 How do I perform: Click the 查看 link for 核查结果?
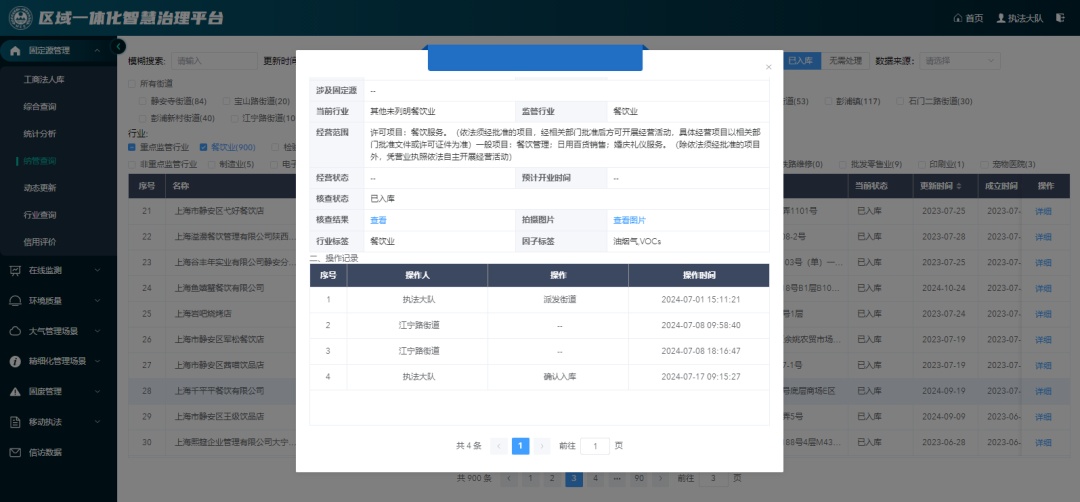click(378, 220)
